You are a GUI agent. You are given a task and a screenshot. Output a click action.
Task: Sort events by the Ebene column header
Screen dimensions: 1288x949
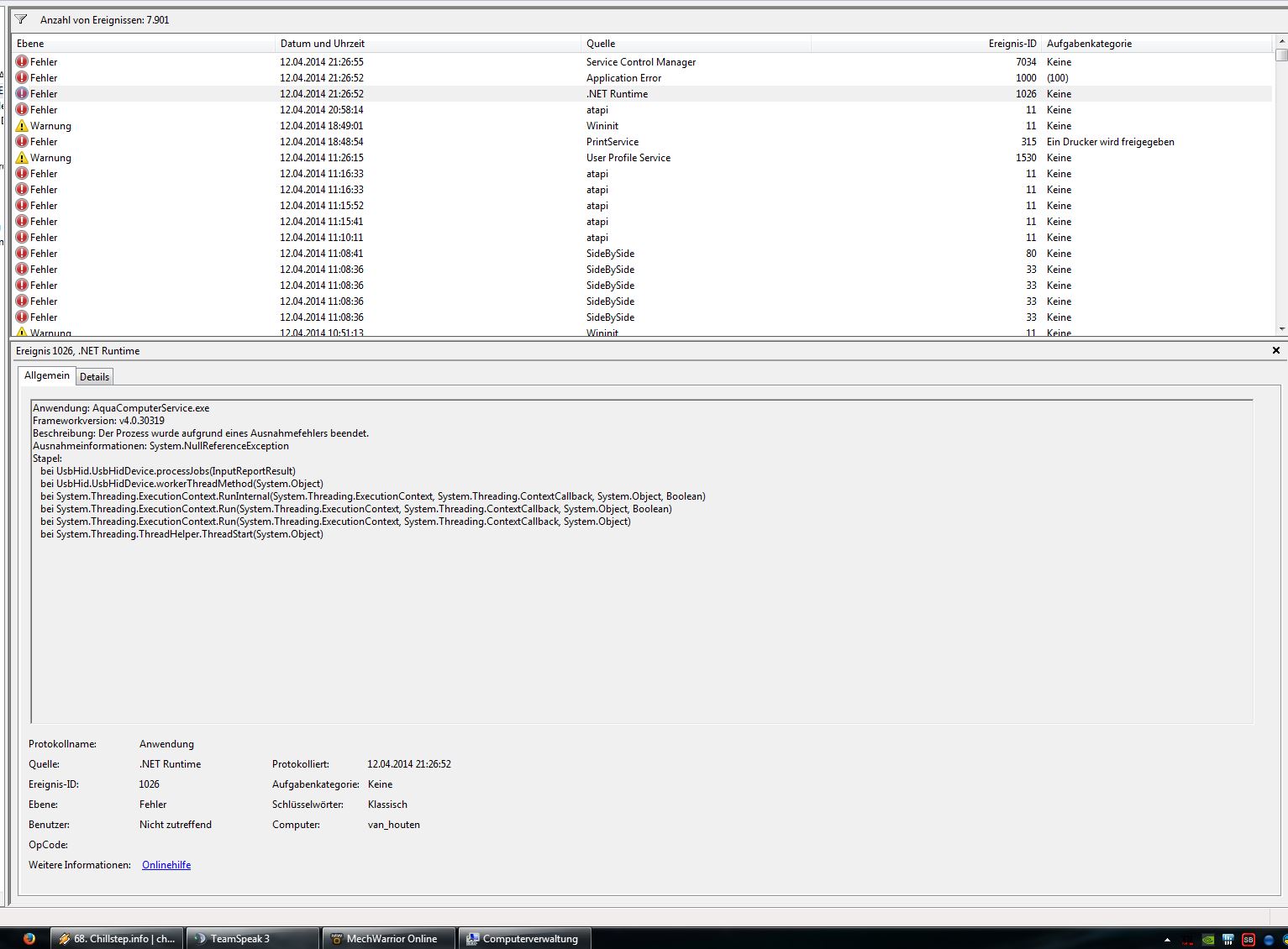143,44
